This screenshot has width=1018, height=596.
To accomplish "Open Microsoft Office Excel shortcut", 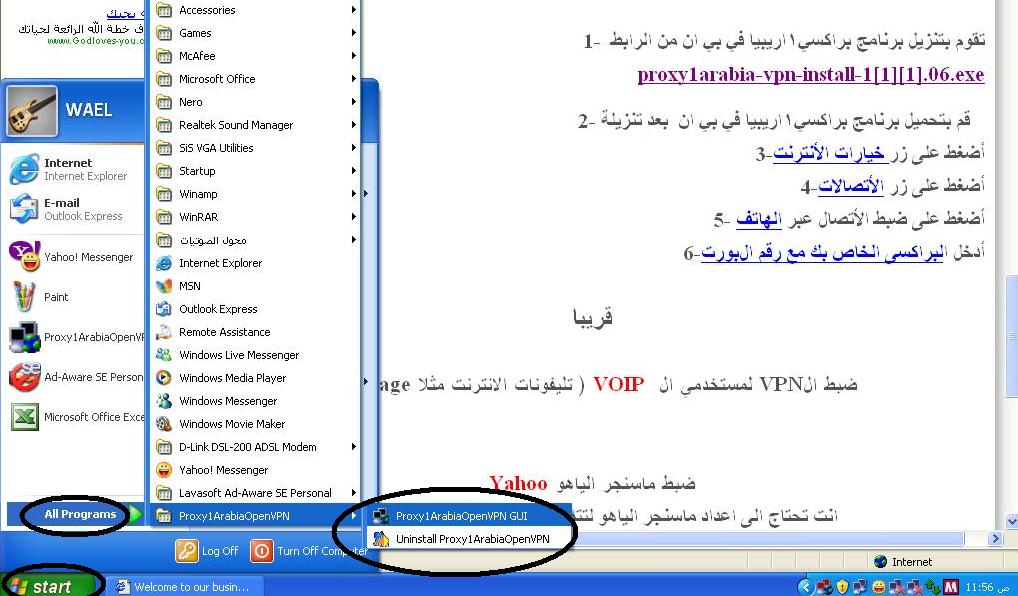I will (24, 417).
